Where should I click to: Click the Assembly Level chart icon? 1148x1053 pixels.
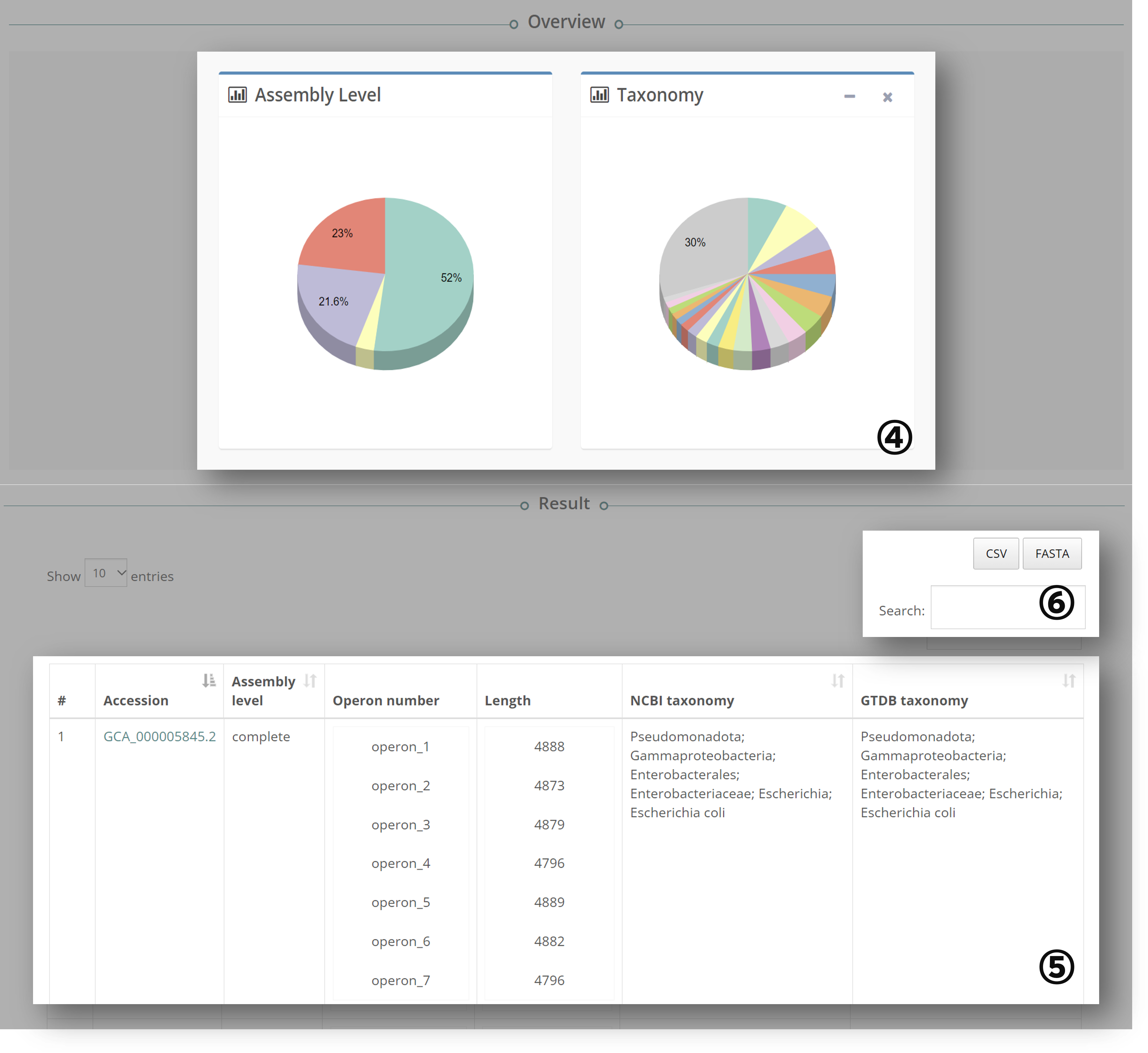[x=237, y=95]
